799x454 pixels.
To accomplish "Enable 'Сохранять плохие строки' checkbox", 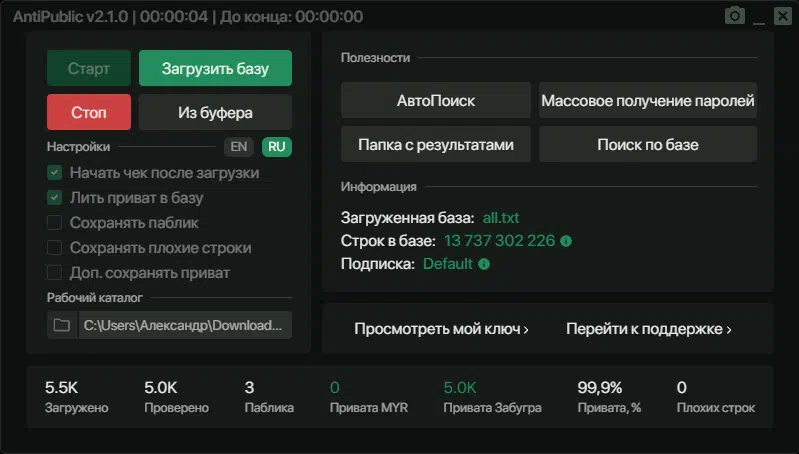I will [x=55, y=248].
